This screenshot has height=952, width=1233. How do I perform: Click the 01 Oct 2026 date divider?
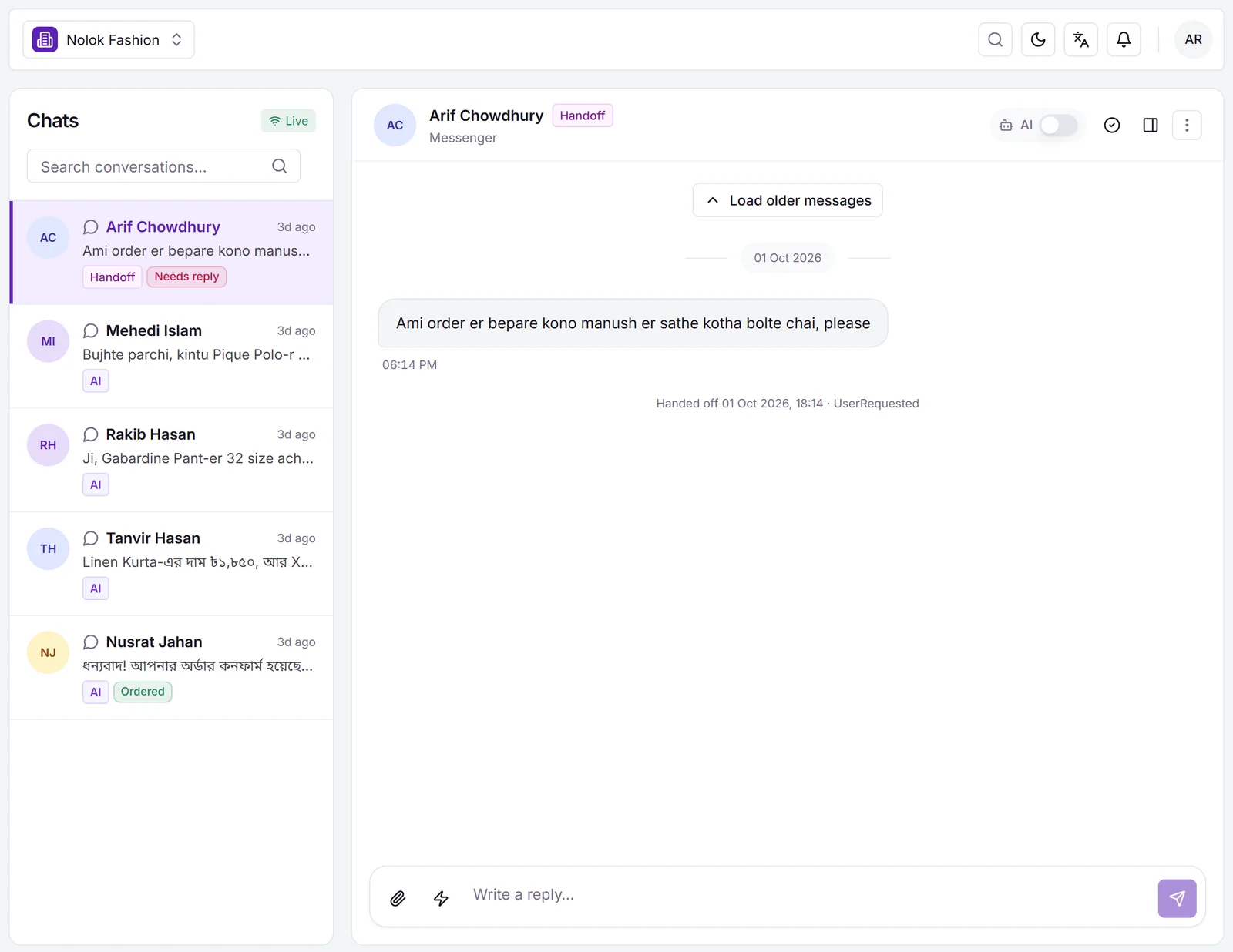tap(788, 258)
